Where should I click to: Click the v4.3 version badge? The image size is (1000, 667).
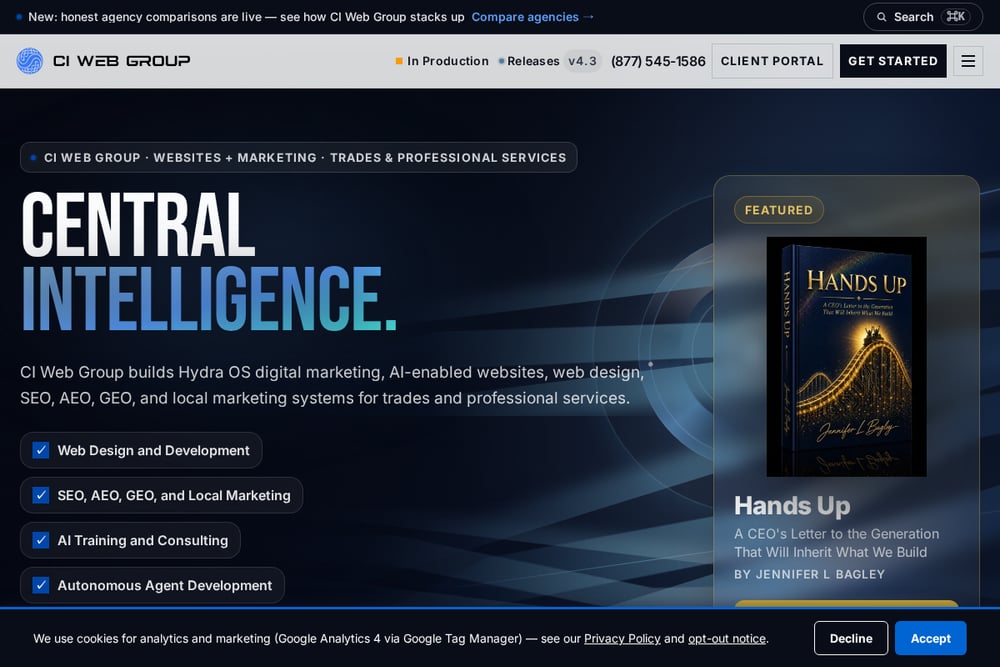click(x=582, y=61)
